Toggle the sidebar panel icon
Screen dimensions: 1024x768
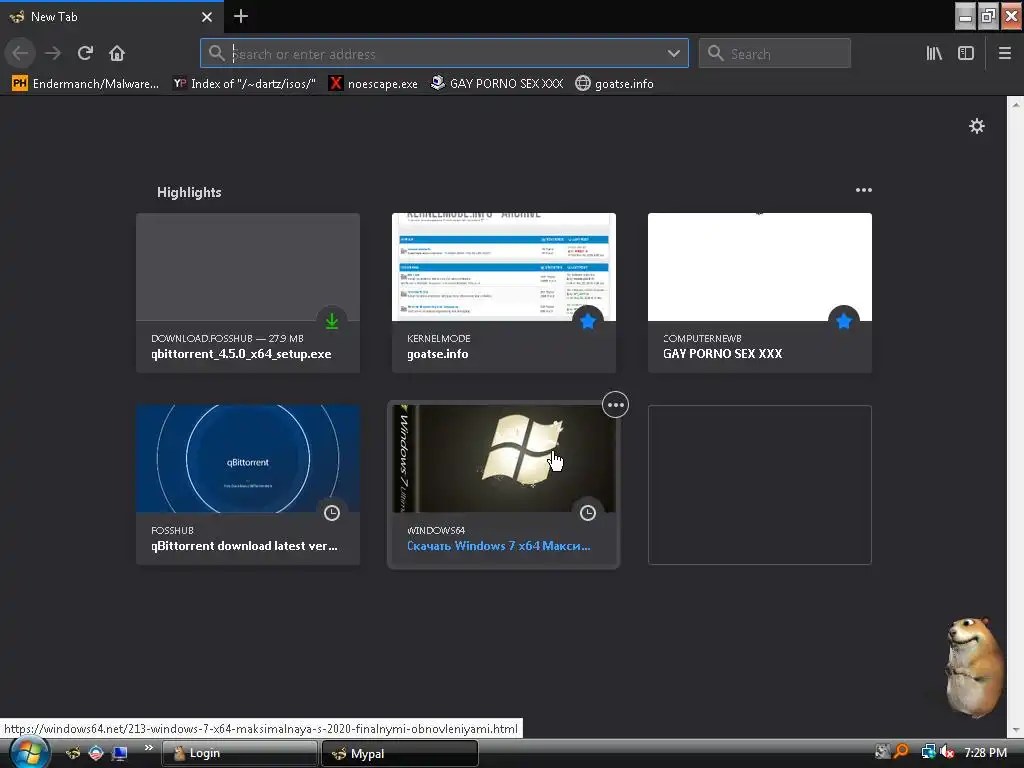(966, 53)
